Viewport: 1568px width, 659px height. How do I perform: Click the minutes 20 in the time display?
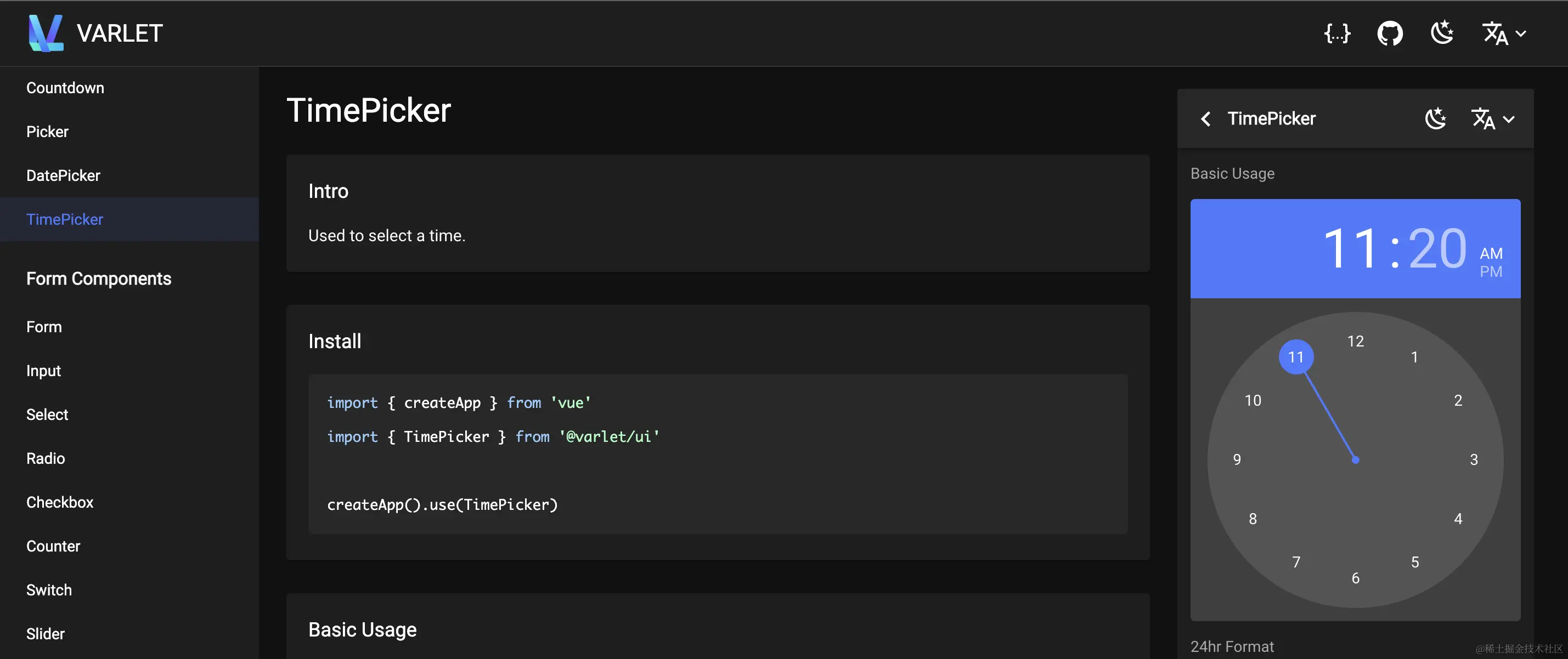pos(1437,248)
